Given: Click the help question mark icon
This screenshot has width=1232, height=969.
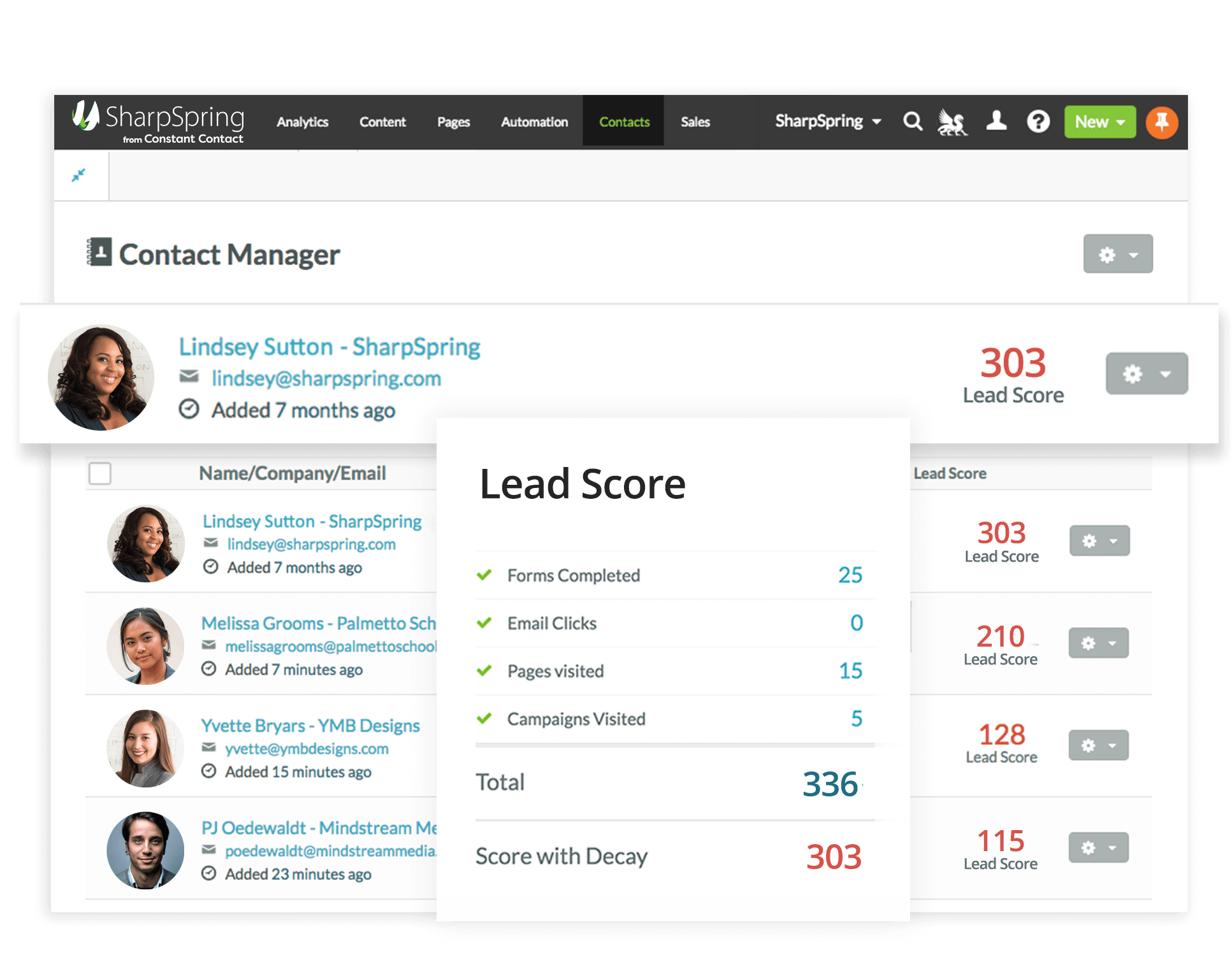Looking at the screenshot, I should tap(1038, 122).
